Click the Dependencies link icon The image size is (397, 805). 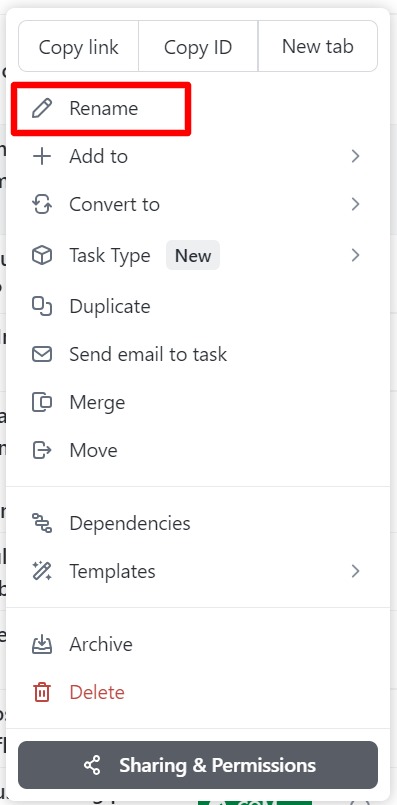(x=42, y=523)
